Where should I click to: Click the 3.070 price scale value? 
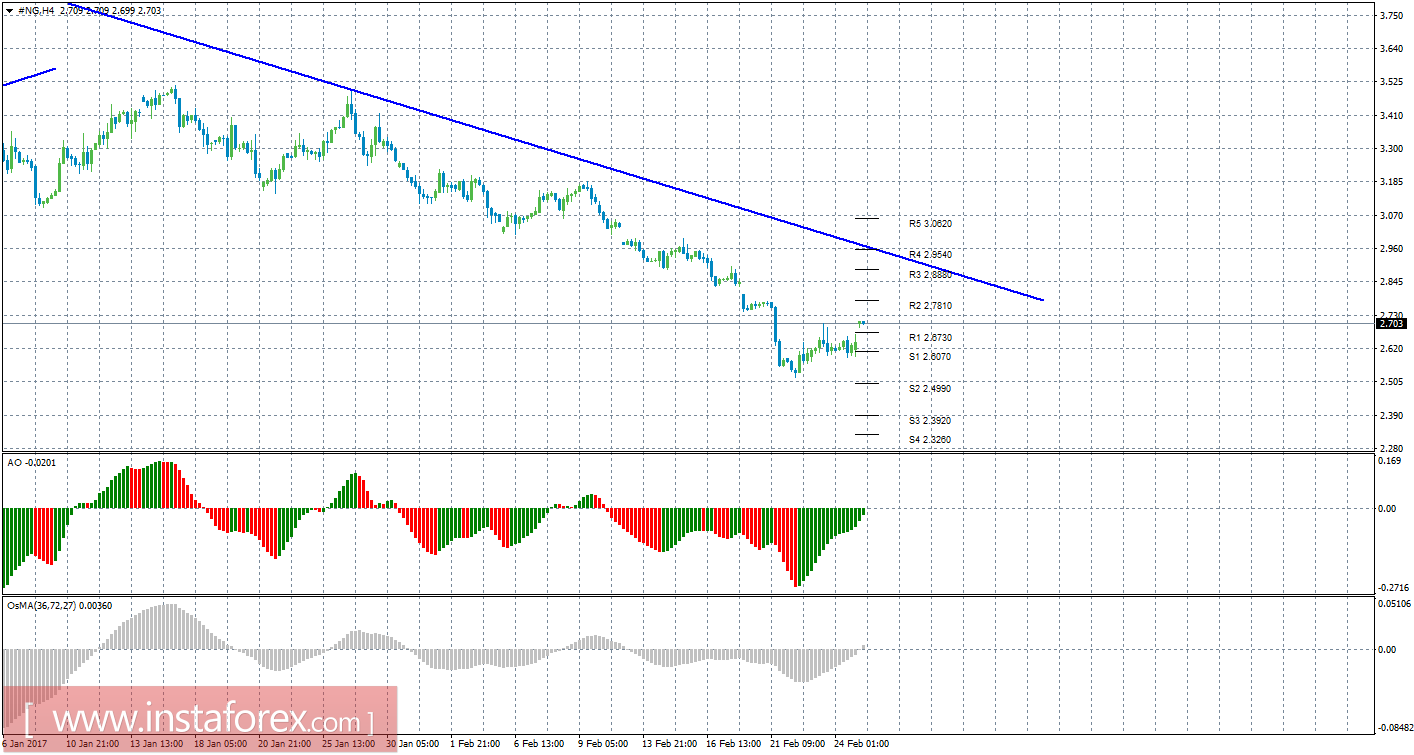coord(1391,215)
